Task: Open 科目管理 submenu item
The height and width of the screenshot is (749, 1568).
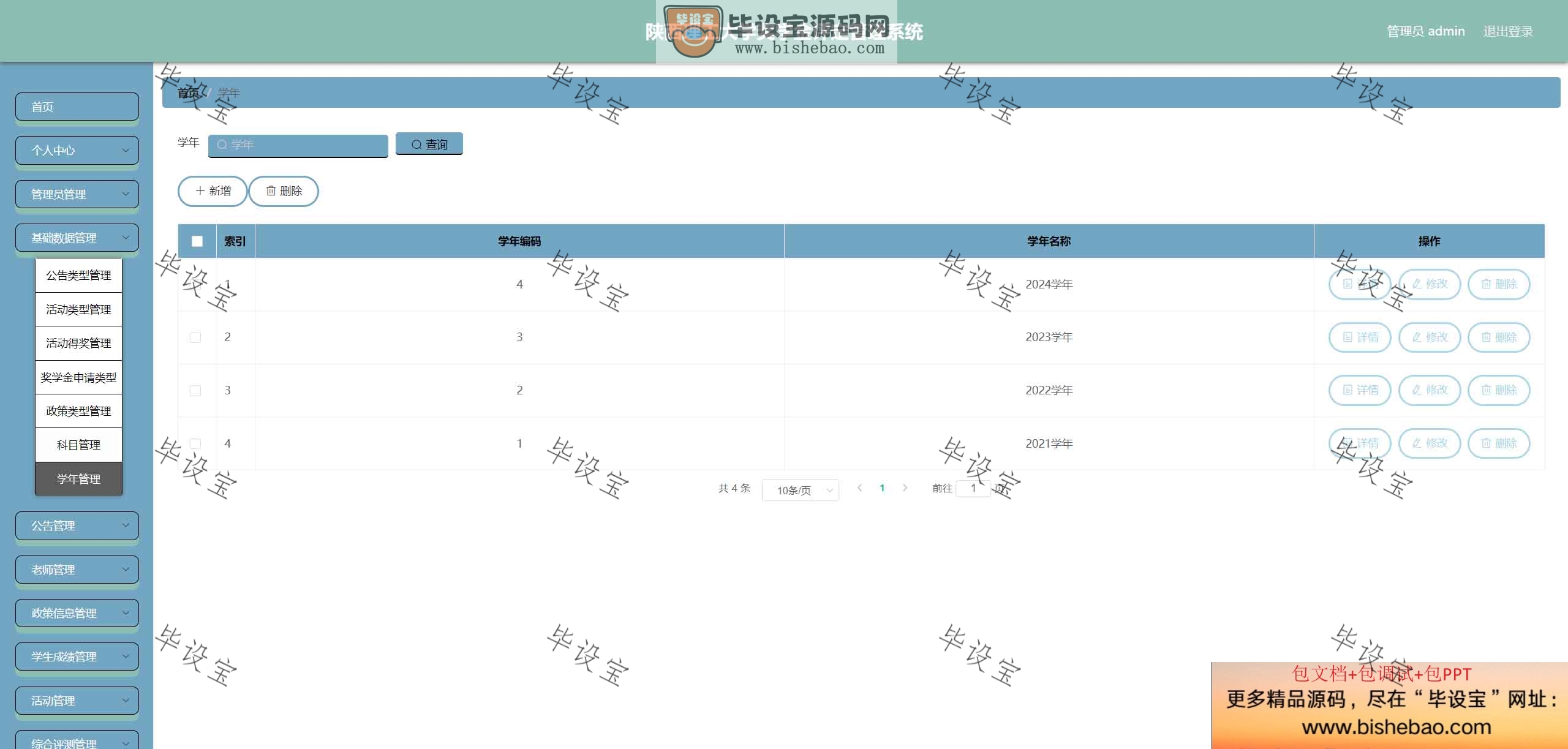Action: [78, 445]
